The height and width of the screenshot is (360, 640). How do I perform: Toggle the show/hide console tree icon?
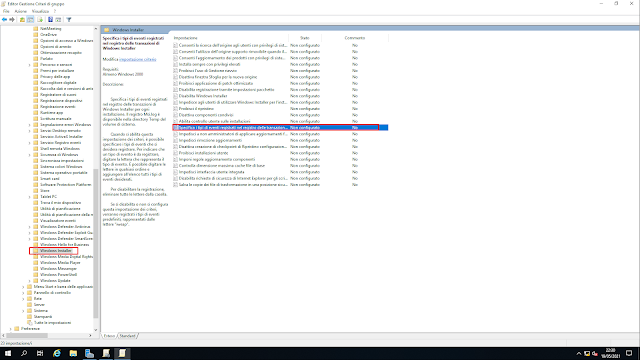coord(30,20)
